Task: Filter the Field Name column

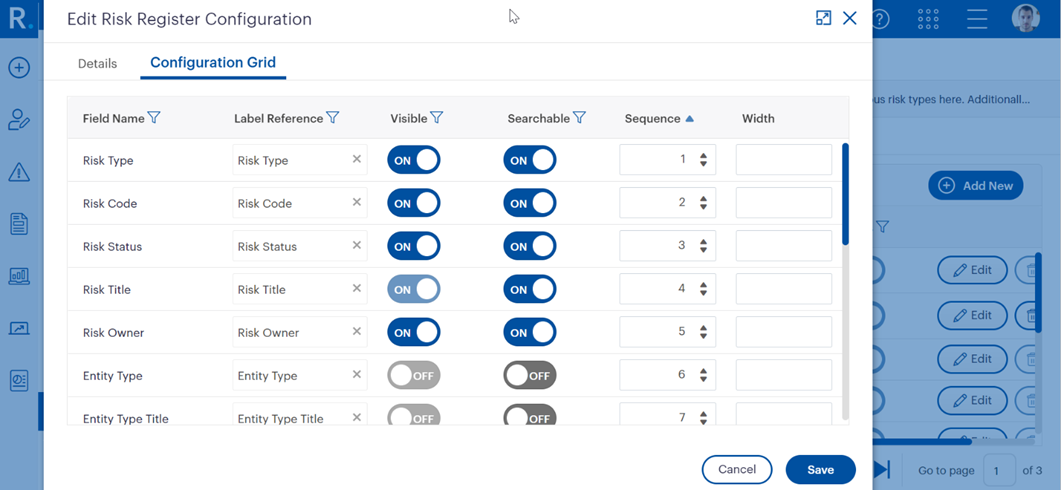Action: (x=154, y=118)
